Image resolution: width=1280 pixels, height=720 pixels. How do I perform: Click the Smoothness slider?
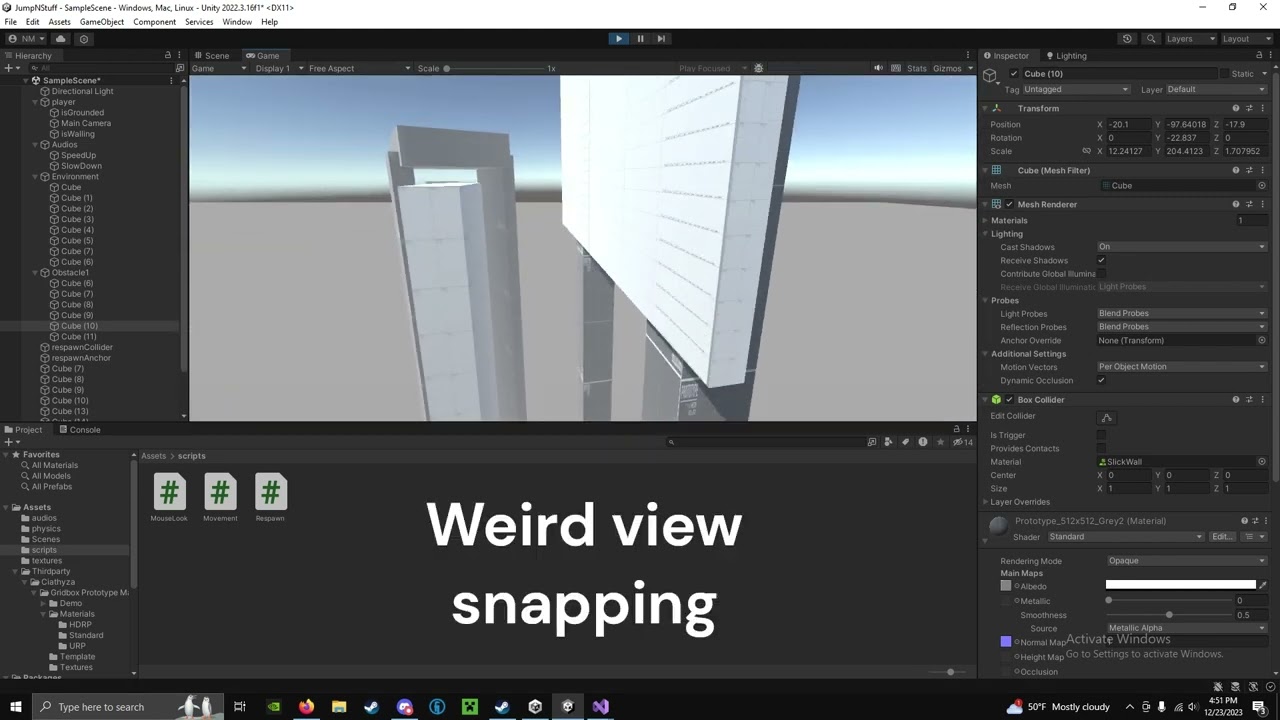coord(1169,615)
